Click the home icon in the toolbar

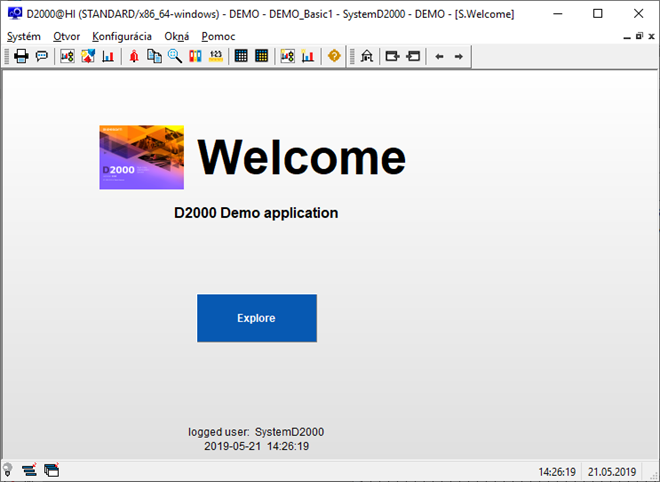[x=367, y=56]
